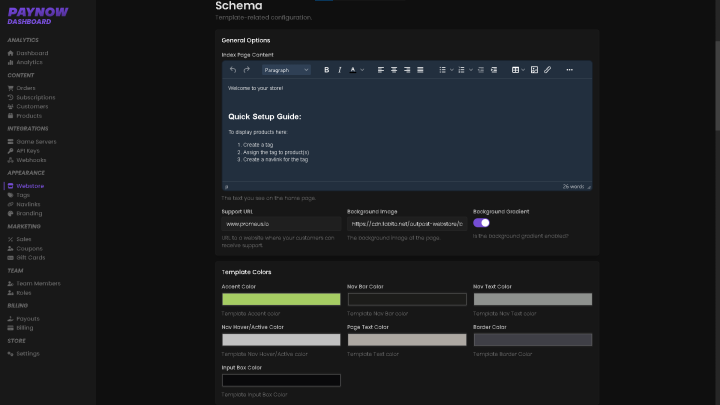This screenshot has width=720, height=405.
Task: Click the undo icon in editor toolbar
Action: pyautogui.click(x=233, y=70)
